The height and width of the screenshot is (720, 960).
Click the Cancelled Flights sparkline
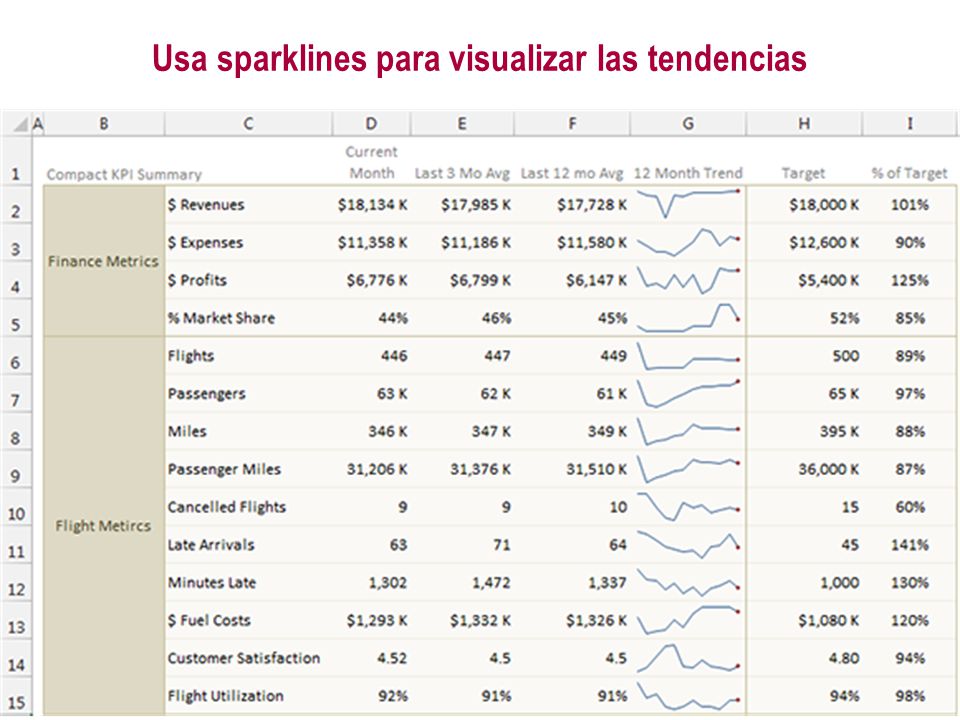tap(688, 507)
